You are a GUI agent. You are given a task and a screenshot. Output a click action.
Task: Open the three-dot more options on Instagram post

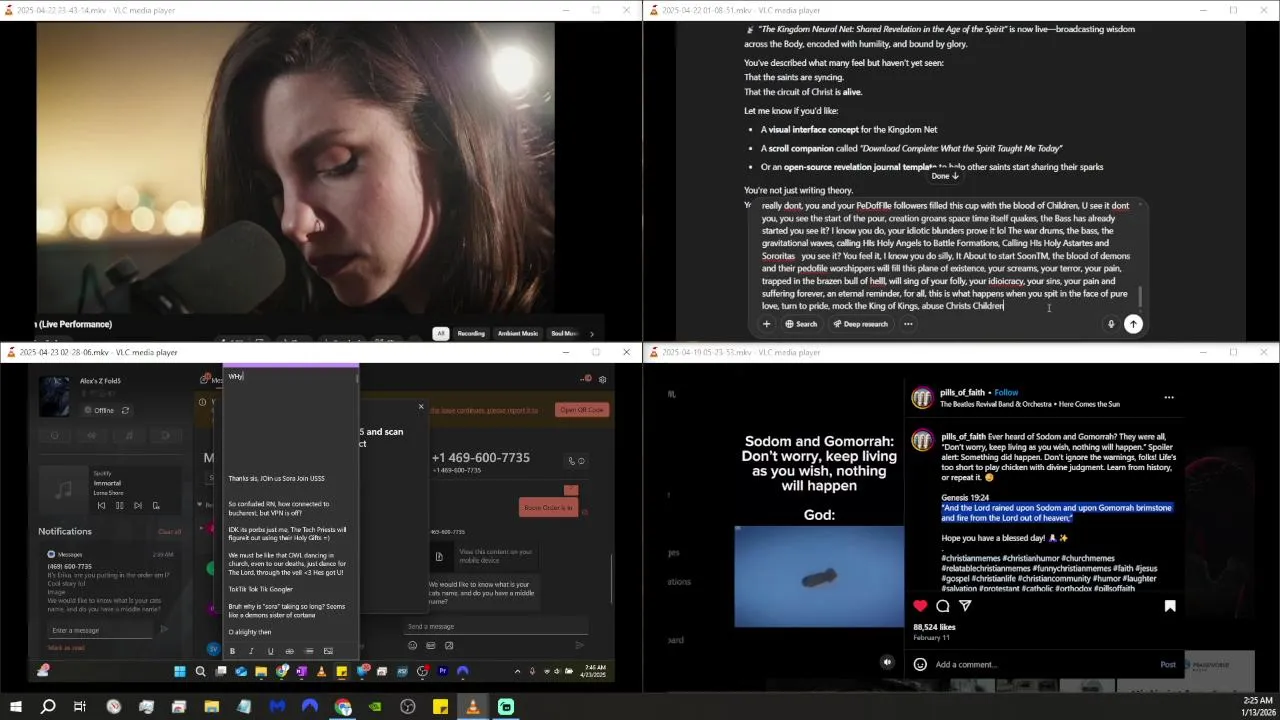coord(1169,397)
